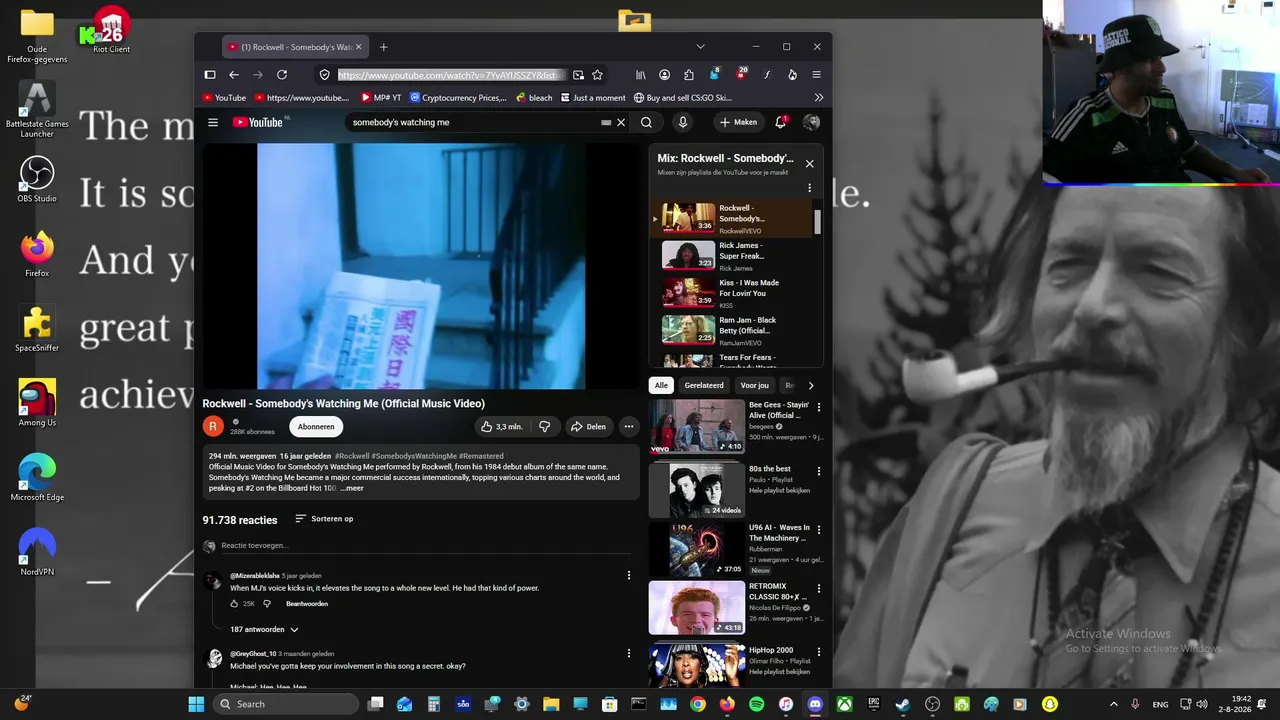1280x720 pixels.
Task: Click the Windows taskbar Search box
Action: pyautogui.click(x=286, y=704)
